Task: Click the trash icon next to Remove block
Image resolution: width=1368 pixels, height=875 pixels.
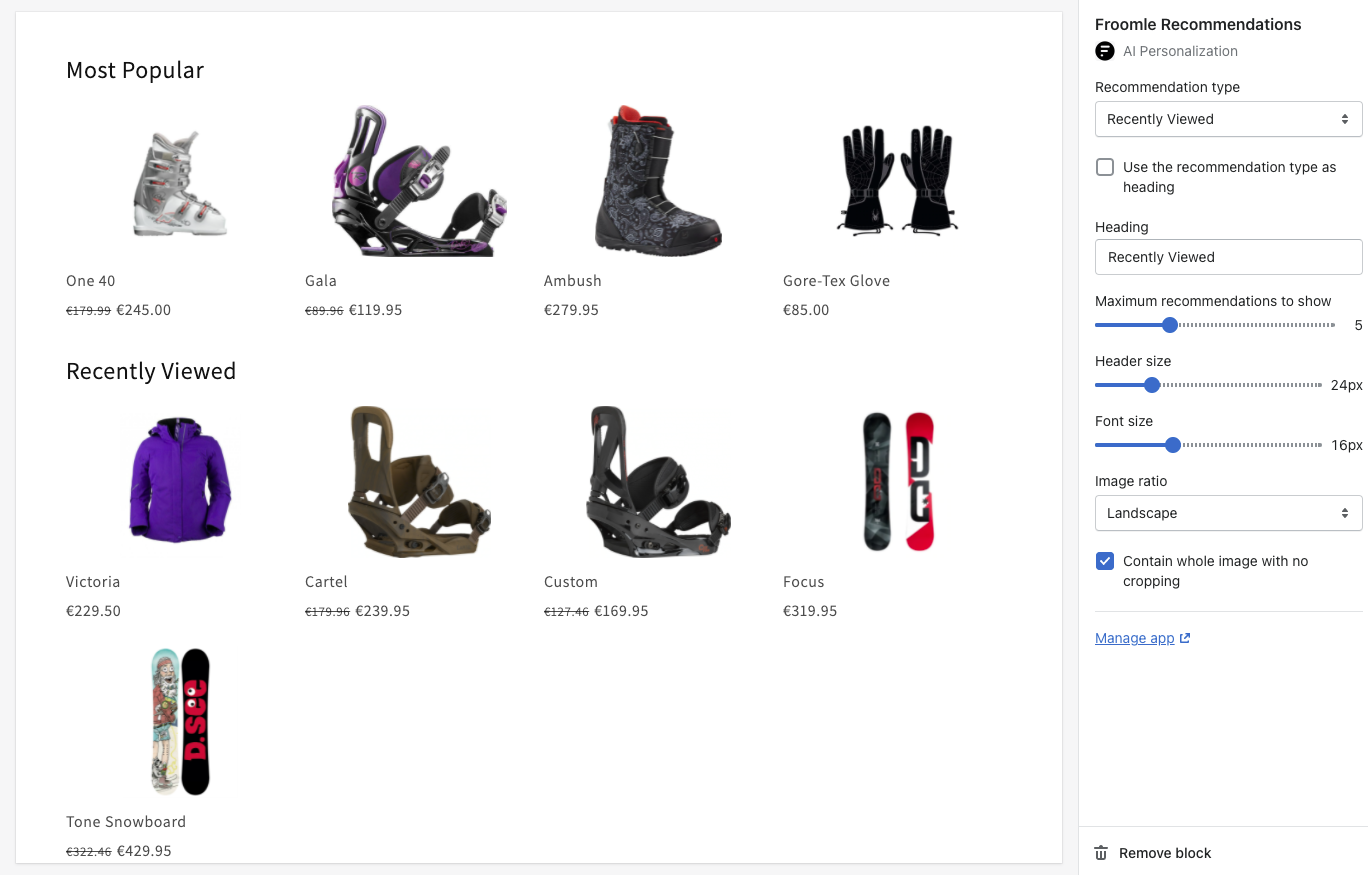Action: coord(1100,853)
